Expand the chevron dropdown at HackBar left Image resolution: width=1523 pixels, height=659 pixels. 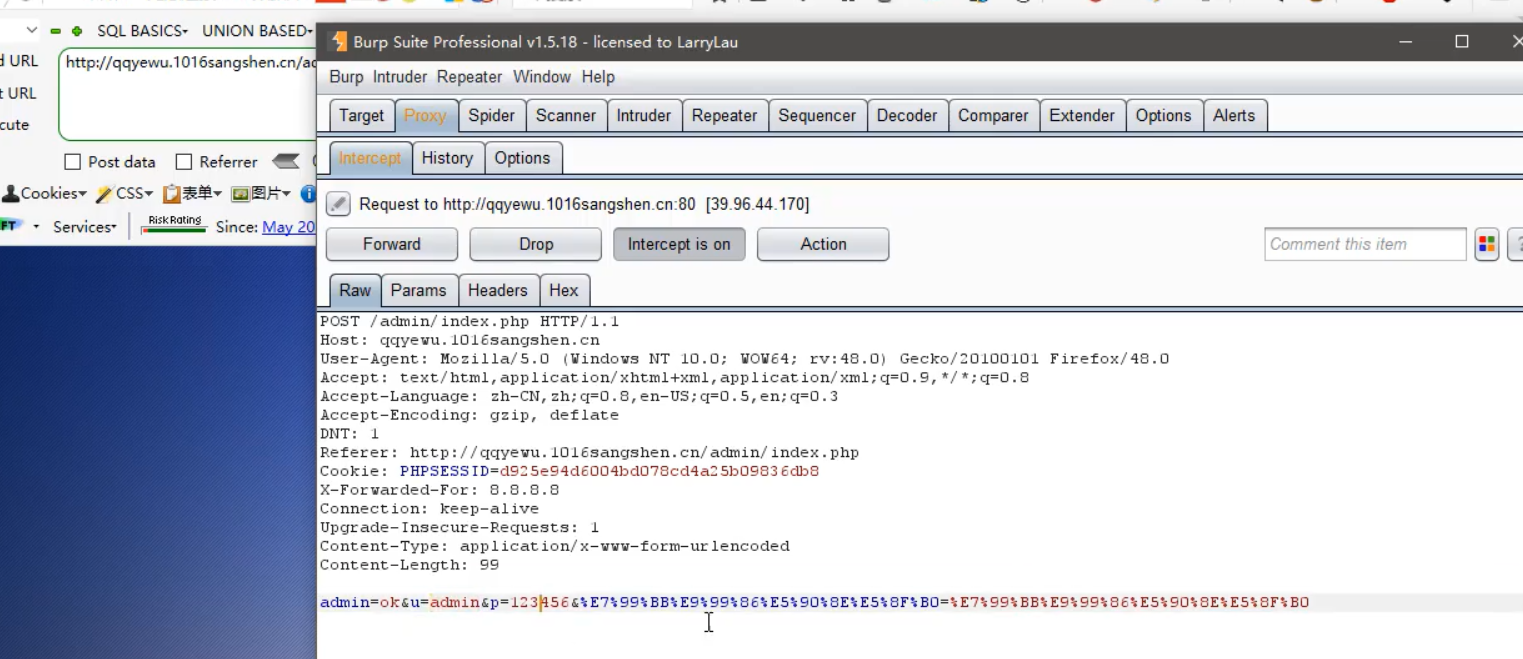[x=32, y=31]
